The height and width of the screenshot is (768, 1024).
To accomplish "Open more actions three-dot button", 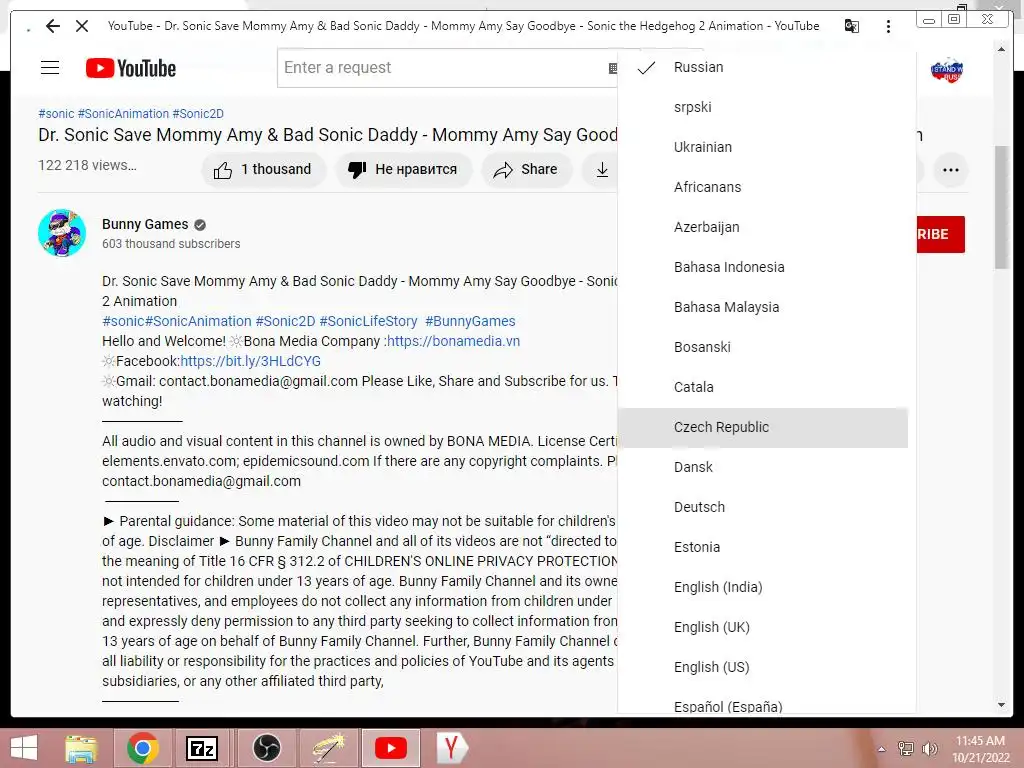I will (x=951, y=170).
